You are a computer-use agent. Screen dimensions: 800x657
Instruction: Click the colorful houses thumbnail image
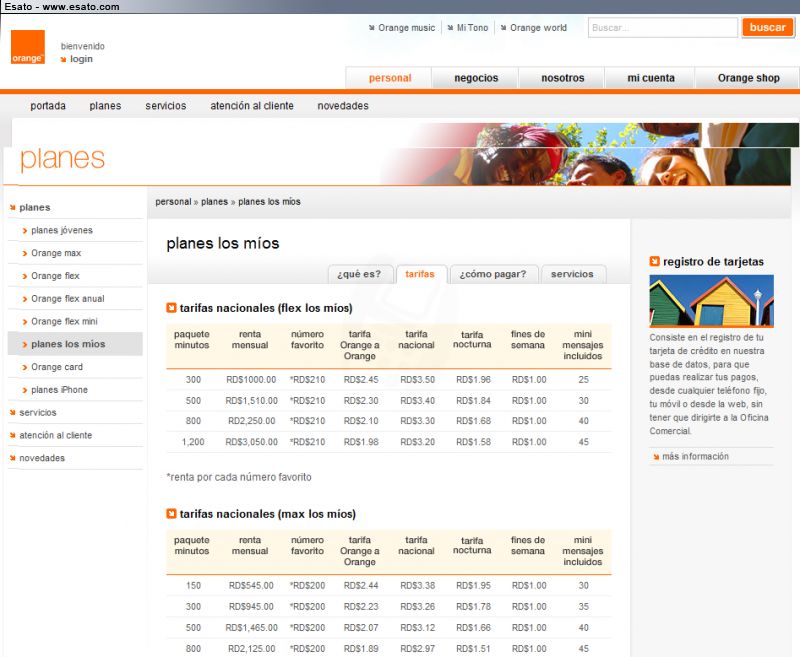click(x=711, y=301)
